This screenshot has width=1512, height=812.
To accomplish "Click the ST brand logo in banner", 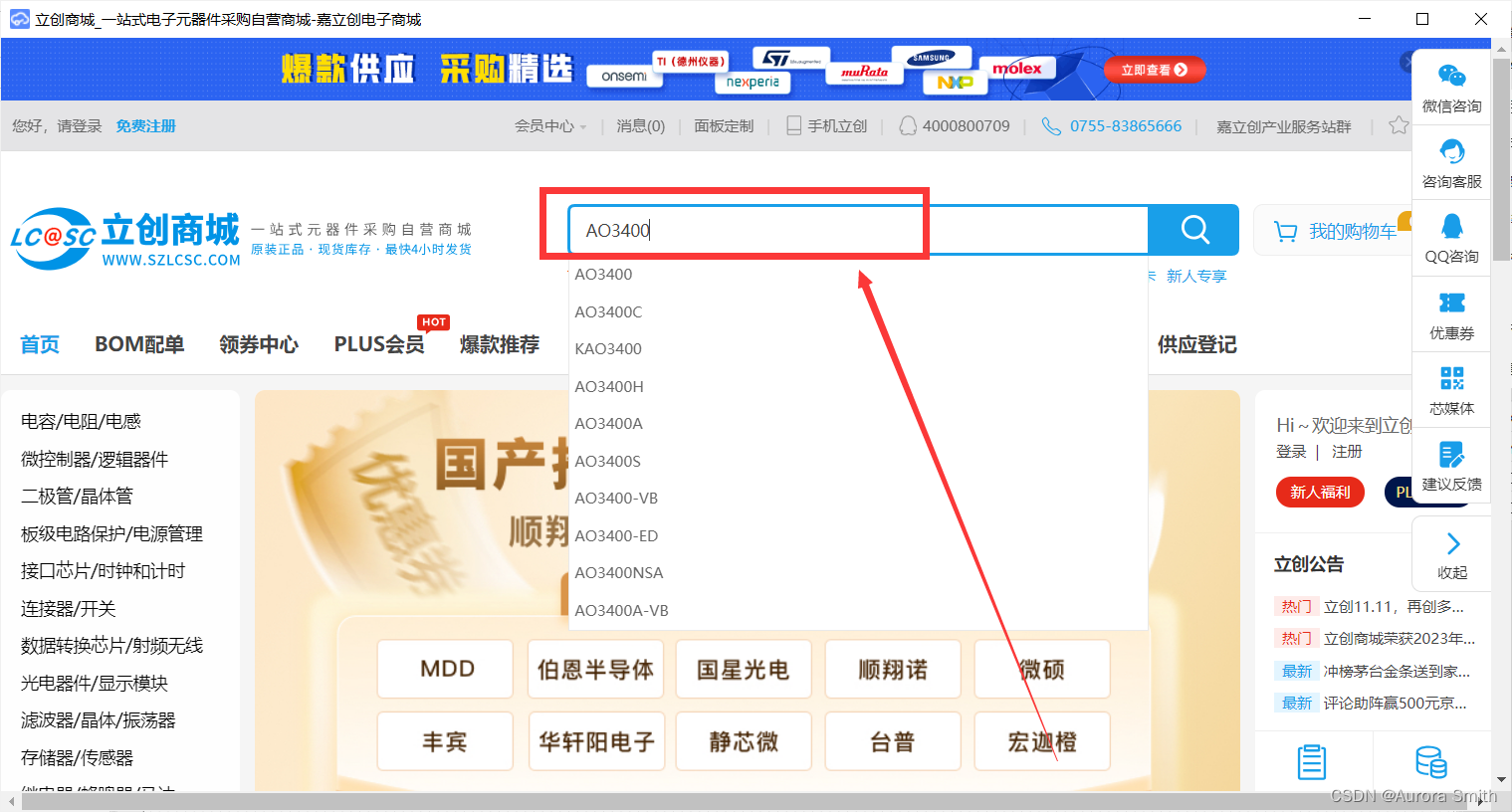I will click(790, 59).
